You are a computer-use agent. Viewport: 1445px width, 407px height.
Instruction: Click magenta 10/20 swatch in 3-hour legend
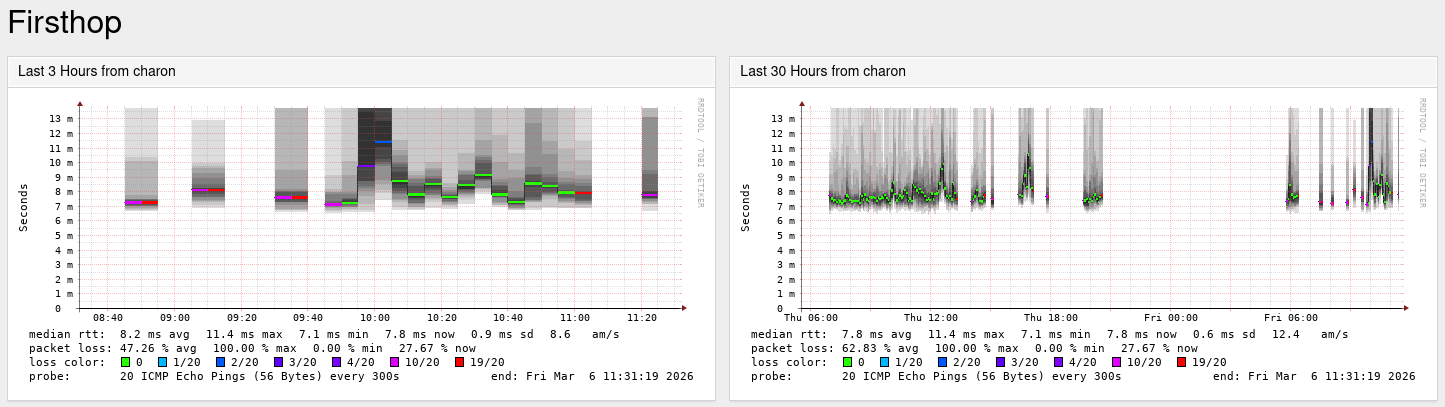(x=395, y=362)
